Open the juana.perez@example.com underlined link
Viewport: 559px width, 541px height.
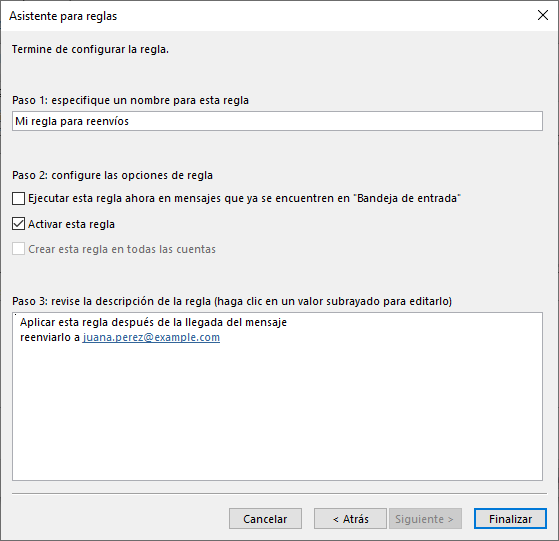point(151,337)
